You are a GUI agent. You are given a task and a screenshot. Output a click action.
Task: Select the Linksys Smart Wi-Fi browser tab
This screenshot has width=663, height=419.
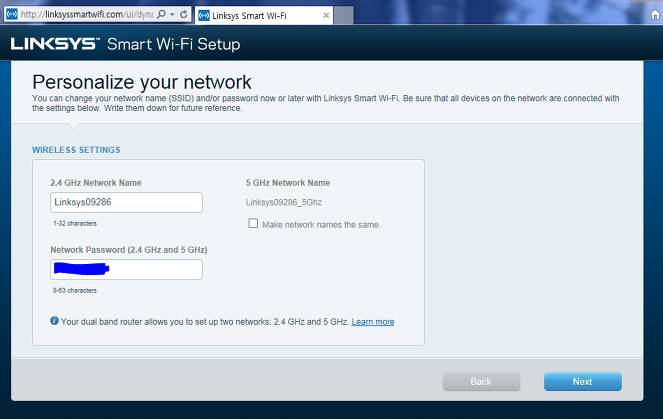(x=263, y=16)
